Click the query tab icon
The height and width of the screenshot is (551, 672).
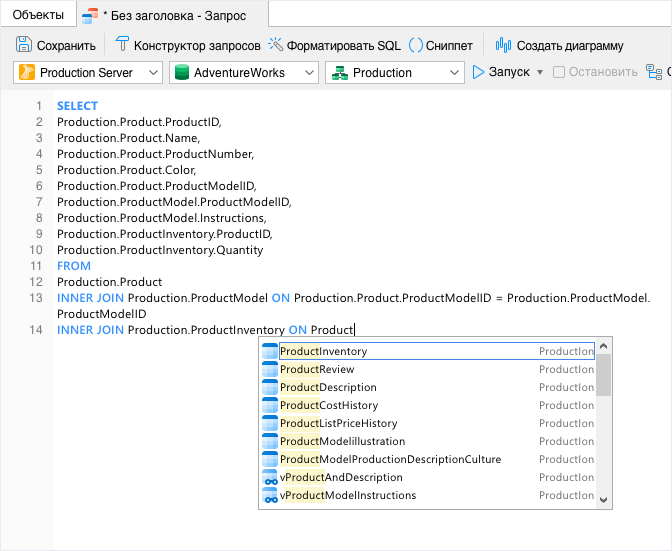tap(90, 16)
